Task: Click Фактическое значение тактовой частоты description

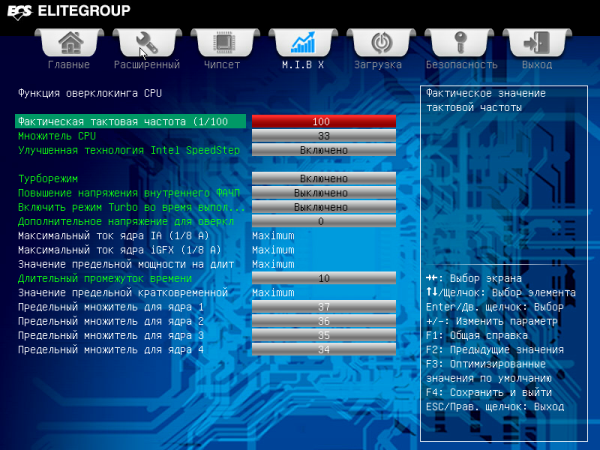Action: (x=486, y=100)
